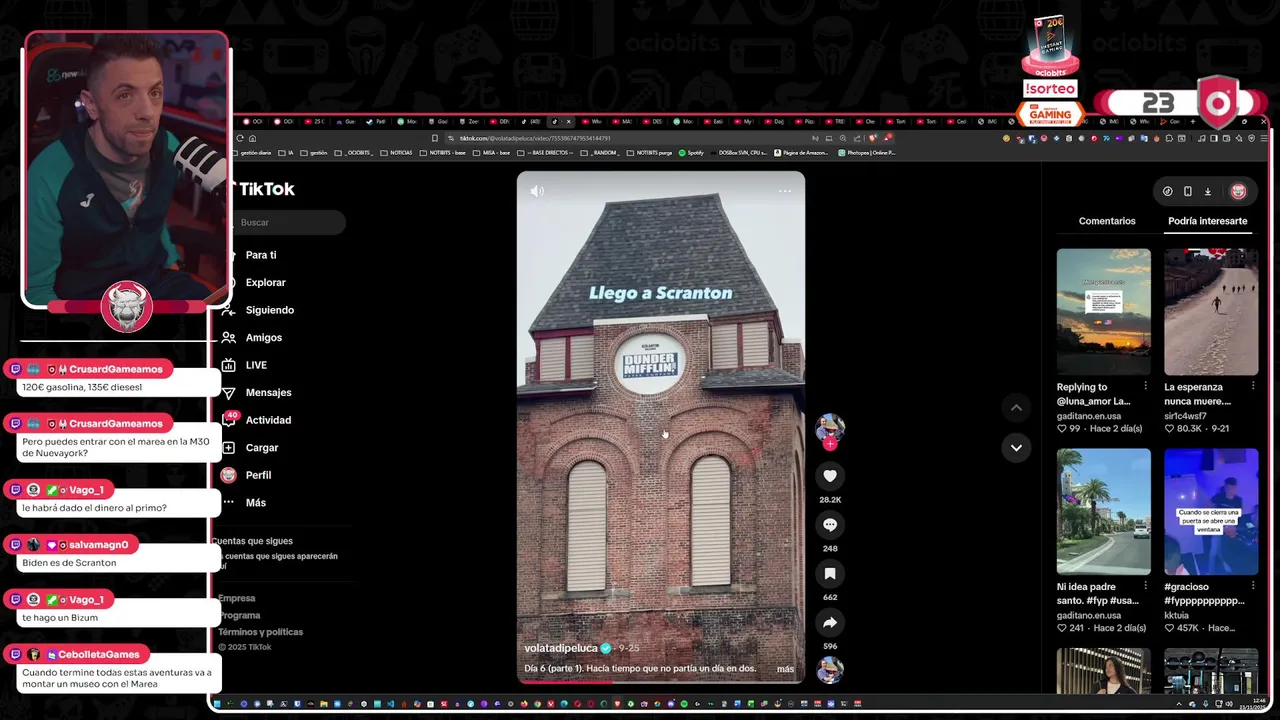This screenshot has width=1280, height=720.
Task: Open the taskbar clock and date
Action: tap(1251, 704)
